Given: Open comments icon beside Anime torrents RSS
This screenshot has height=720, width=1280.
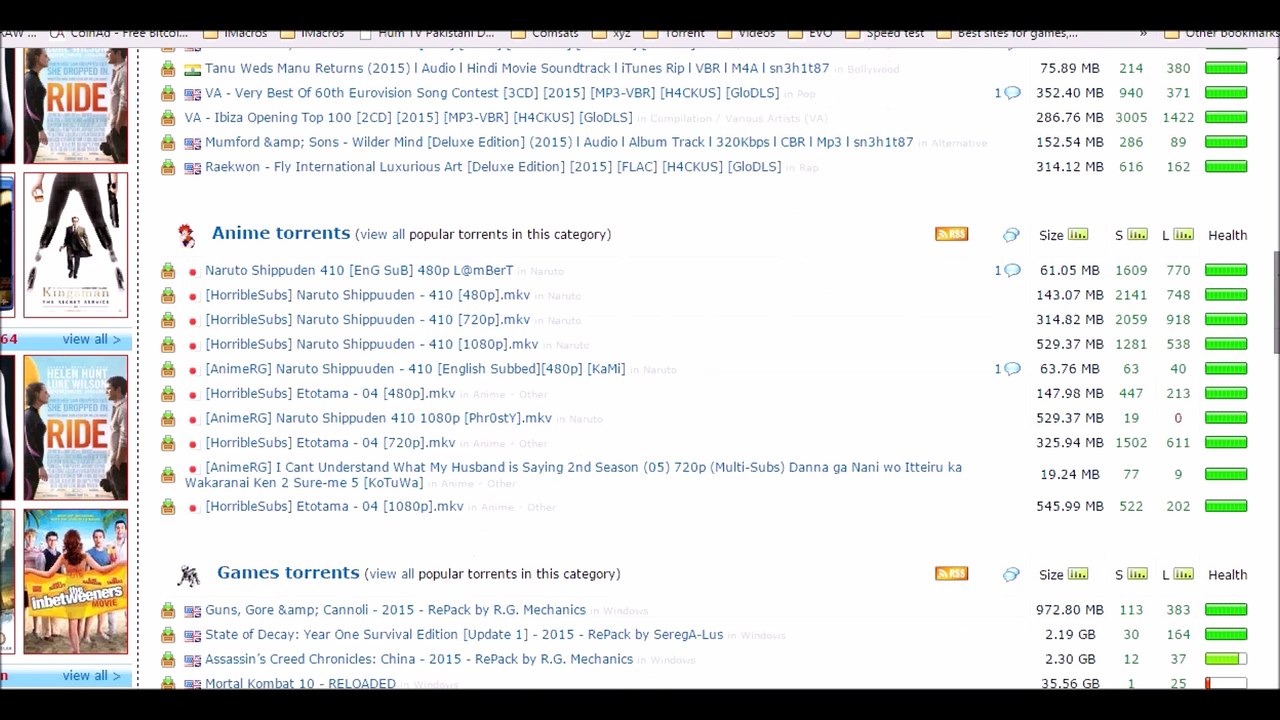Looking at the screenshot, I should (1011, 235).
